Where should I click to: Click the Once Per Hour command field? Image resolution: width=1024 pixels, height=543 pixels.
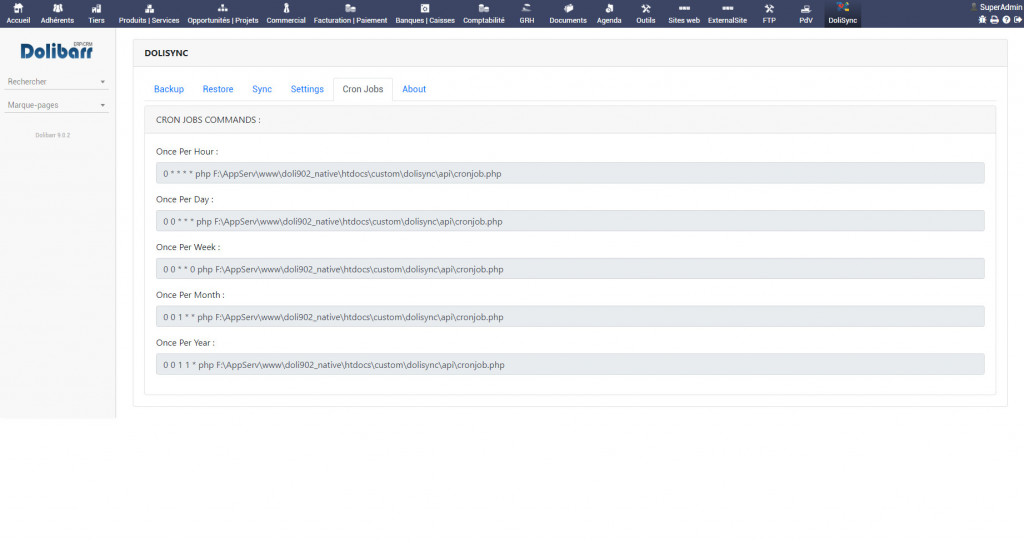click(570, 173)
